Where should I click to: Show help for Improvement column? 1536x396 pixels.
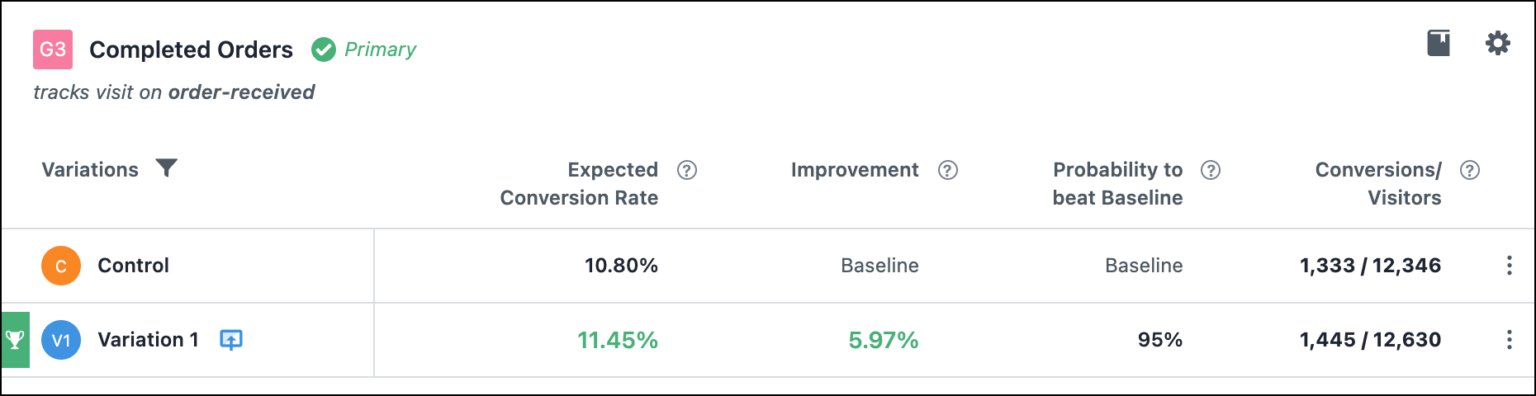click(x=948, y=170)
